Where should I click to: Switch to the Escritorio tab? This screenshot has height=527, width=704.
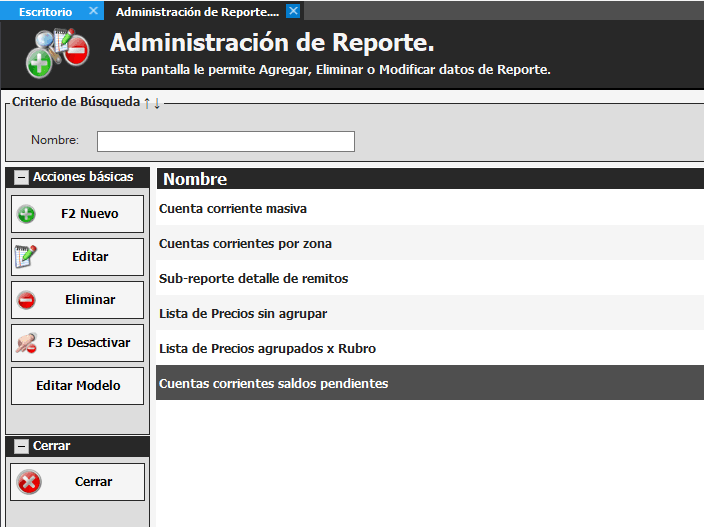click(45, 11)
